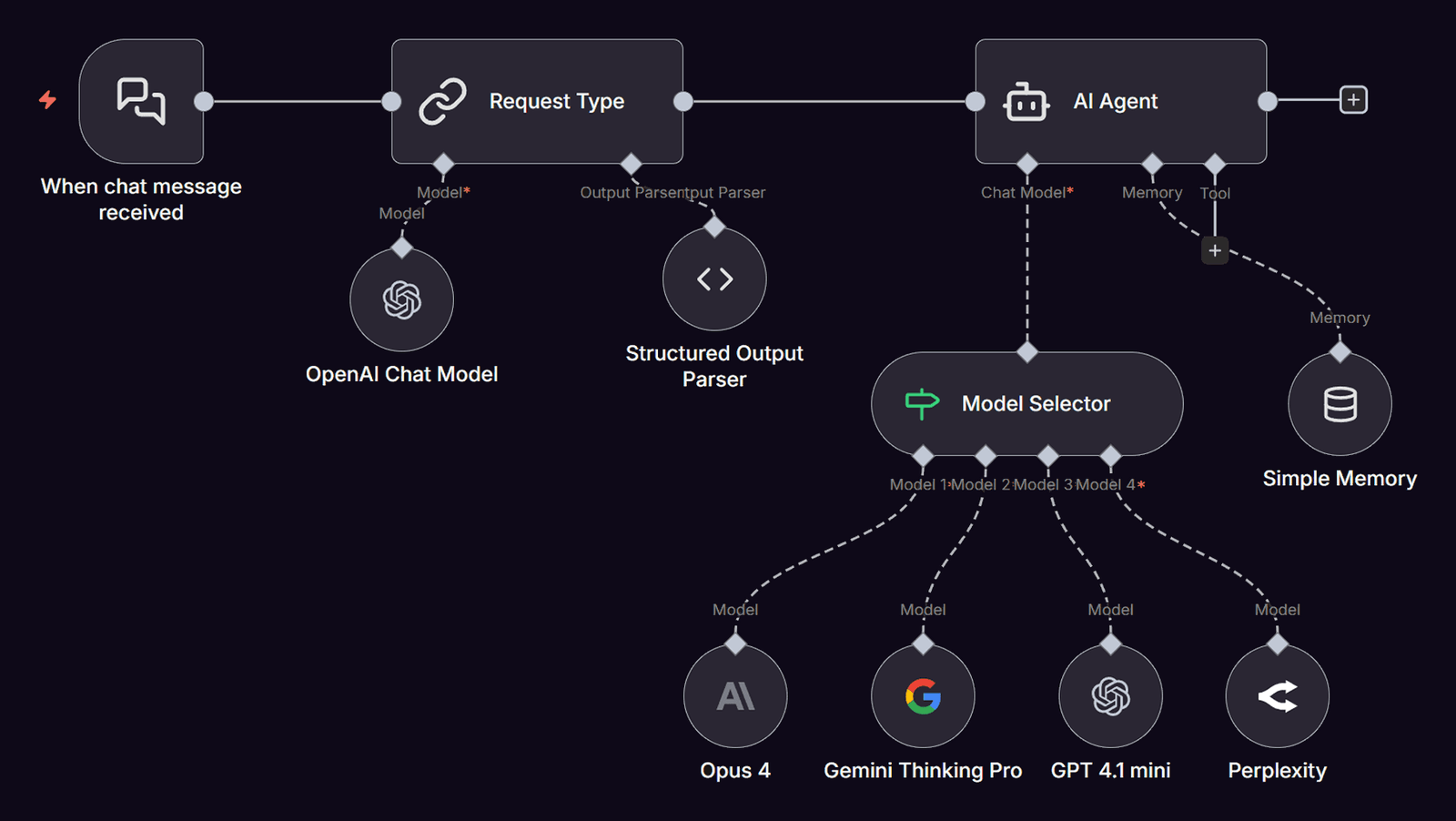Click the "Structured Output Parser" label
1456x821 pixels.
point(714,366)
